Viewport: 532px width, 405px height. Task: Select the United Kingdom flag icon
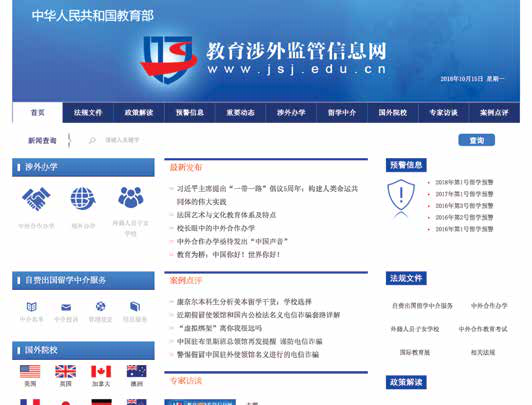(65, 371)
